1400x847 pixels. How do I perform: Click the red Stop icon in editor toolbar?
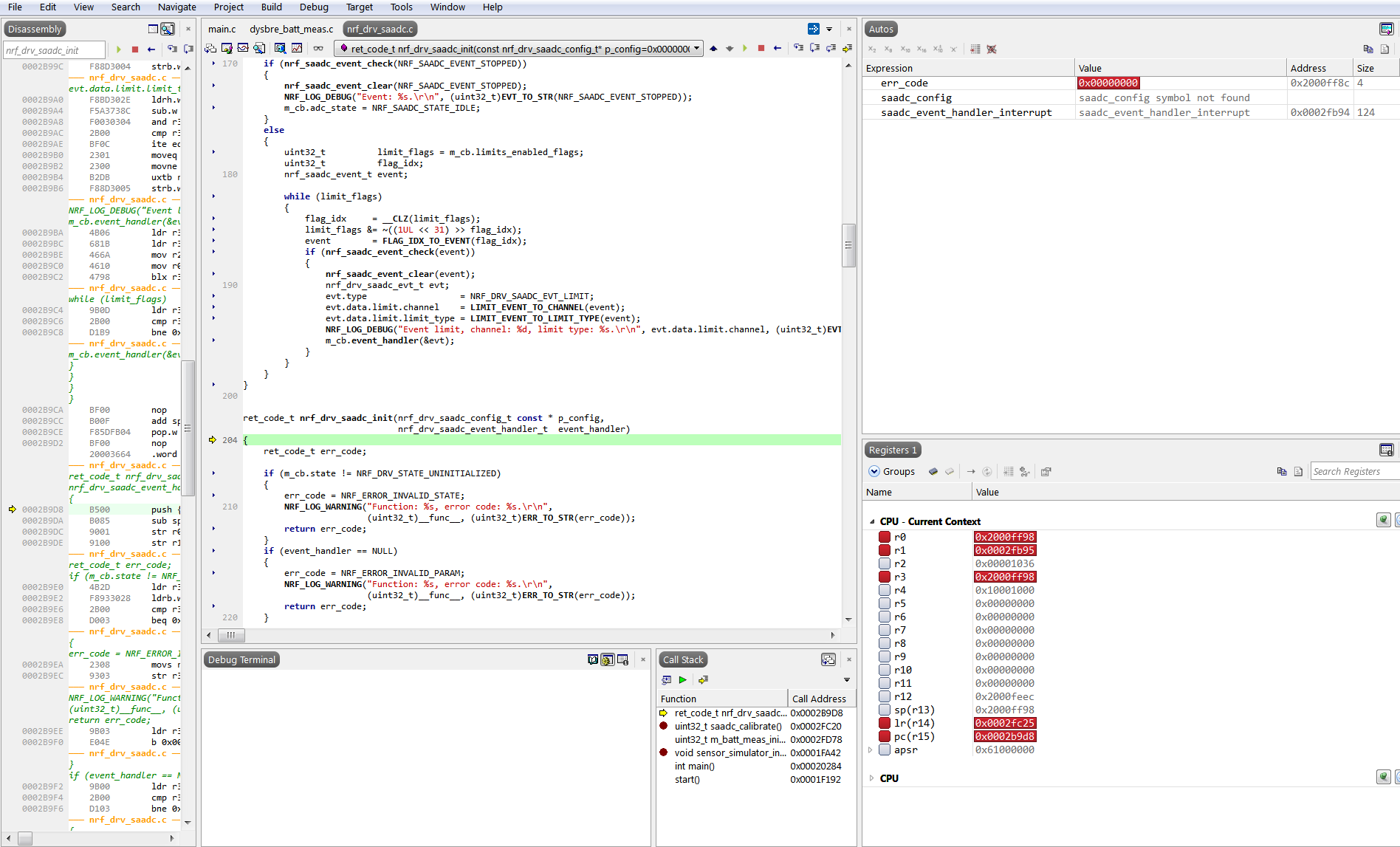coord(761,48)
